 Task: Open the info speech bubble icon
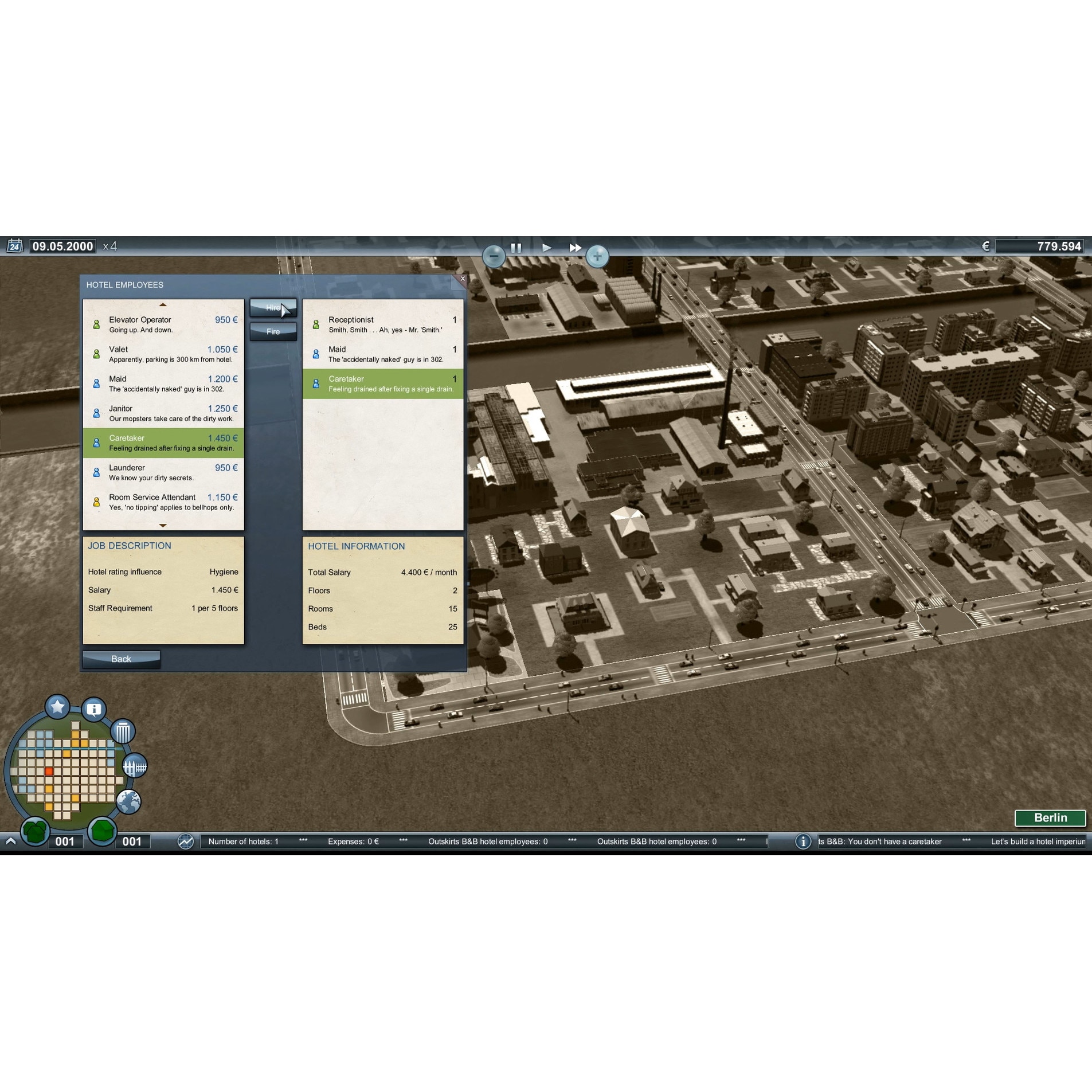94,709
